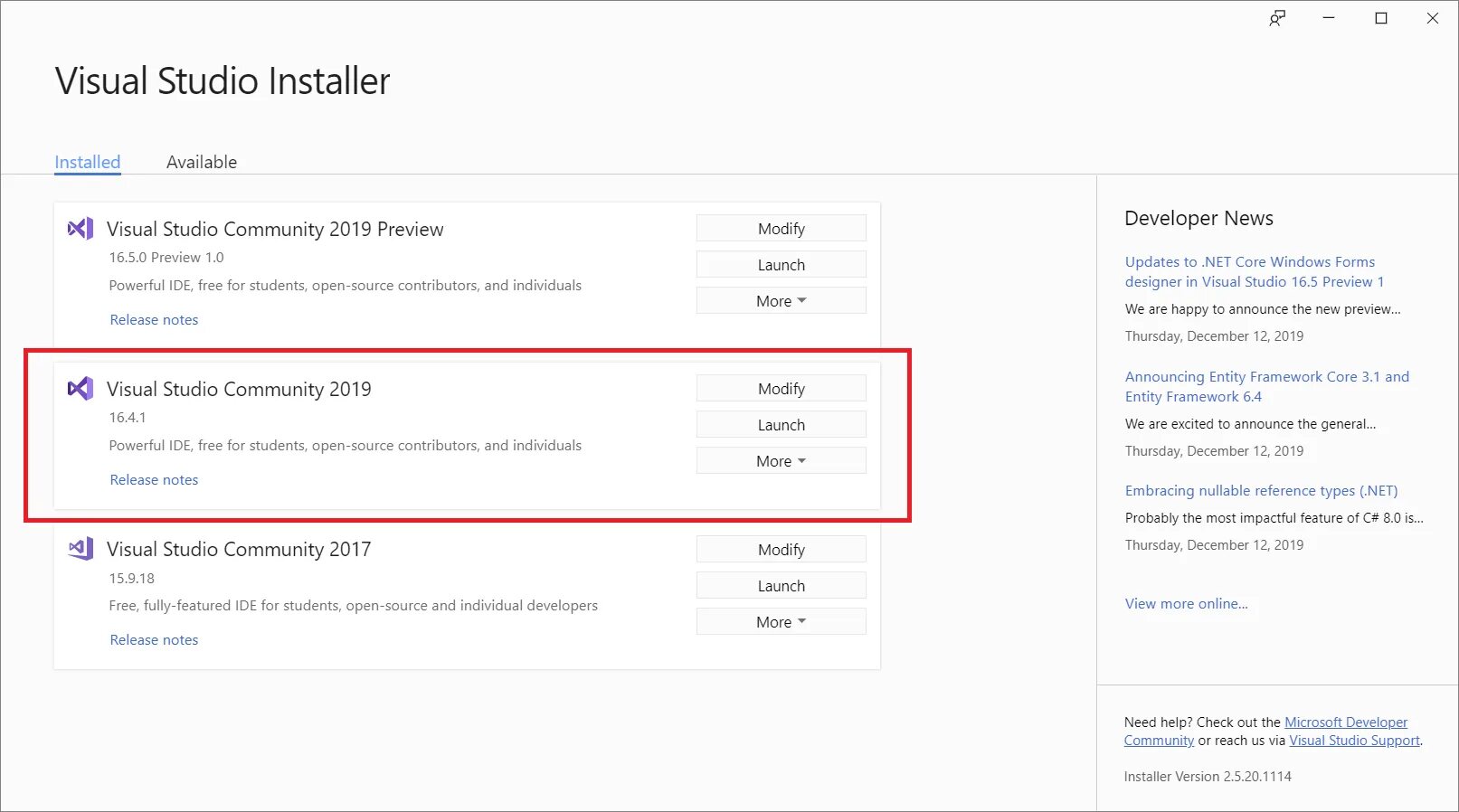The width and height of the screenshot is (1459, 812).
Task: Click the 16.4.1 version number
Action: [128, 418]
